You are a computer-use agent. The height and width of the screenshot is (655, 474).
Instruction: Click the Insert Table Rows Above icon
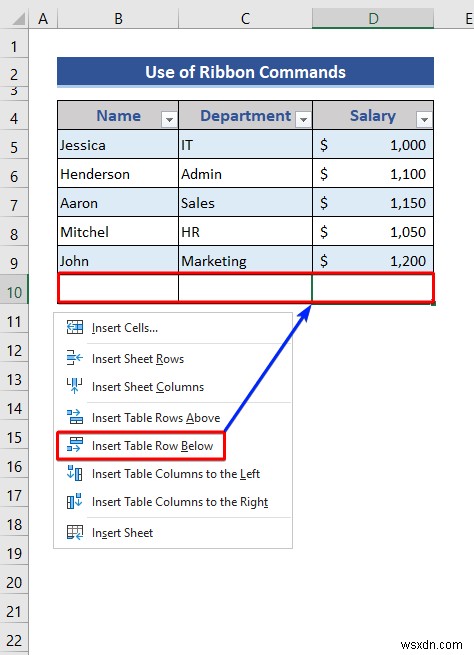pos(75,417)
